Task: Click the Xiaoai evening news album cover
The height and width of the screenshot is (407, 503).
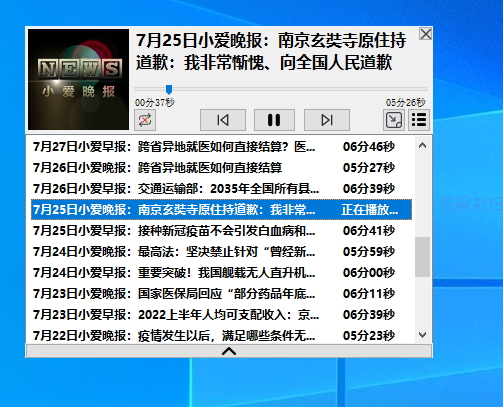Action: (78, 79)
